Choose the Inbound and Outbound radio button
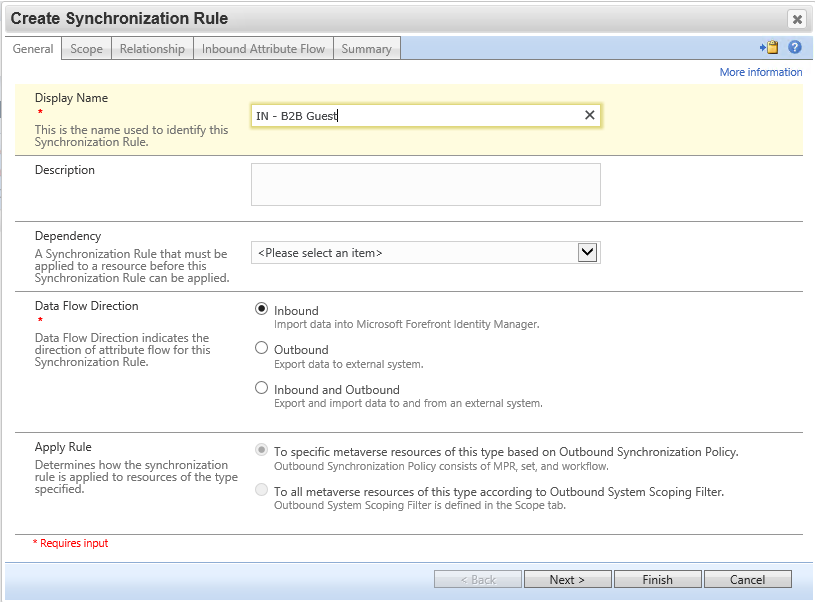This screenshot has width=815, height=602. point(261,388)
